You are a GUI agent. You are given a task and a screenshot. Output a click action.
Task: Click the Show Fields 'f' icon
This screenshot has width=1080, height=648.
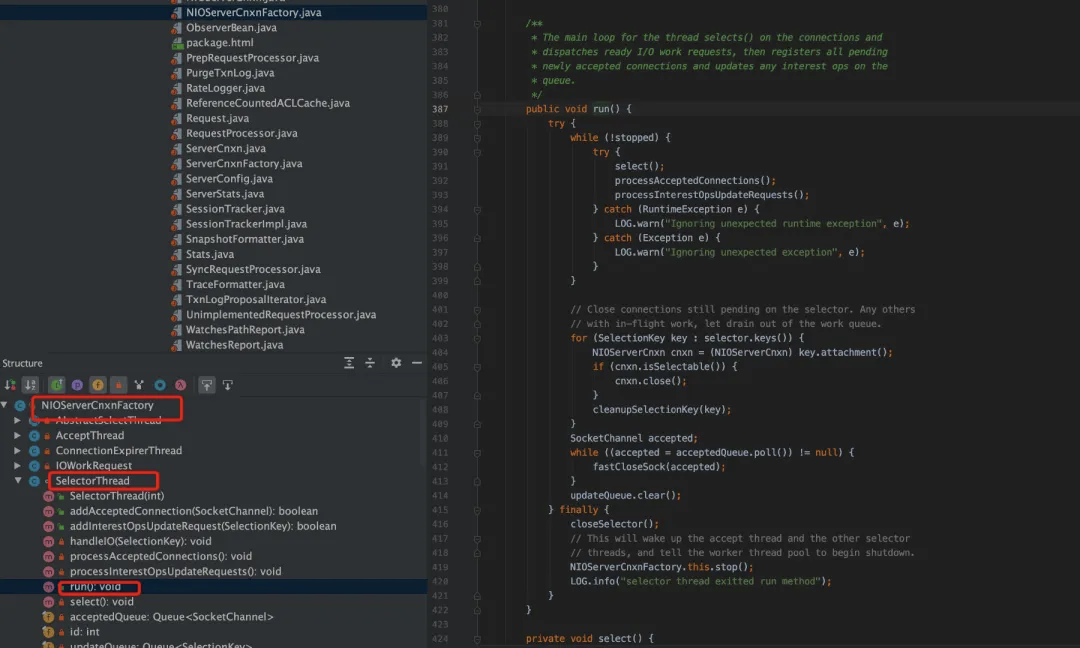(x=98, y=385)
